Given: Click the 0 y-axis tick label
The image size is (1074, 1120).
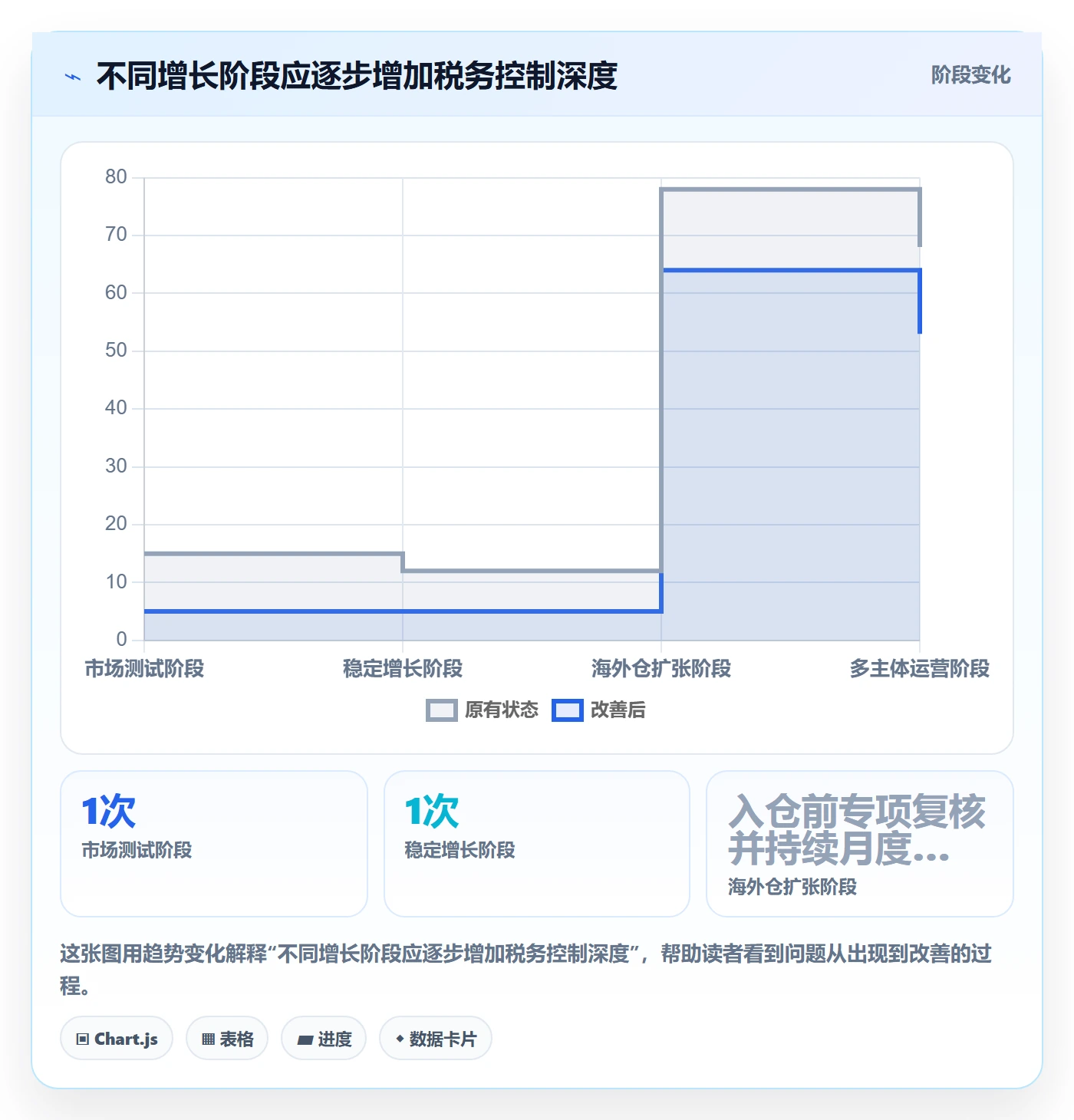Looking at the screenshot, I should click(122, 640).
